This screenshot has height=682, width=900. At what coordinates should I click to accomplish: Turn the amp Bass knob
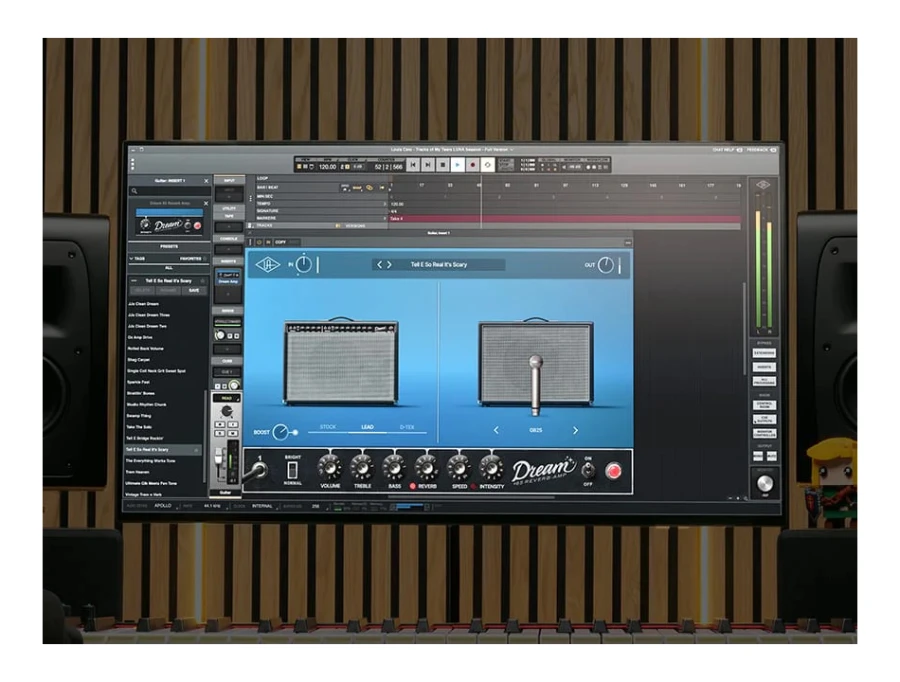pos(394,468)
